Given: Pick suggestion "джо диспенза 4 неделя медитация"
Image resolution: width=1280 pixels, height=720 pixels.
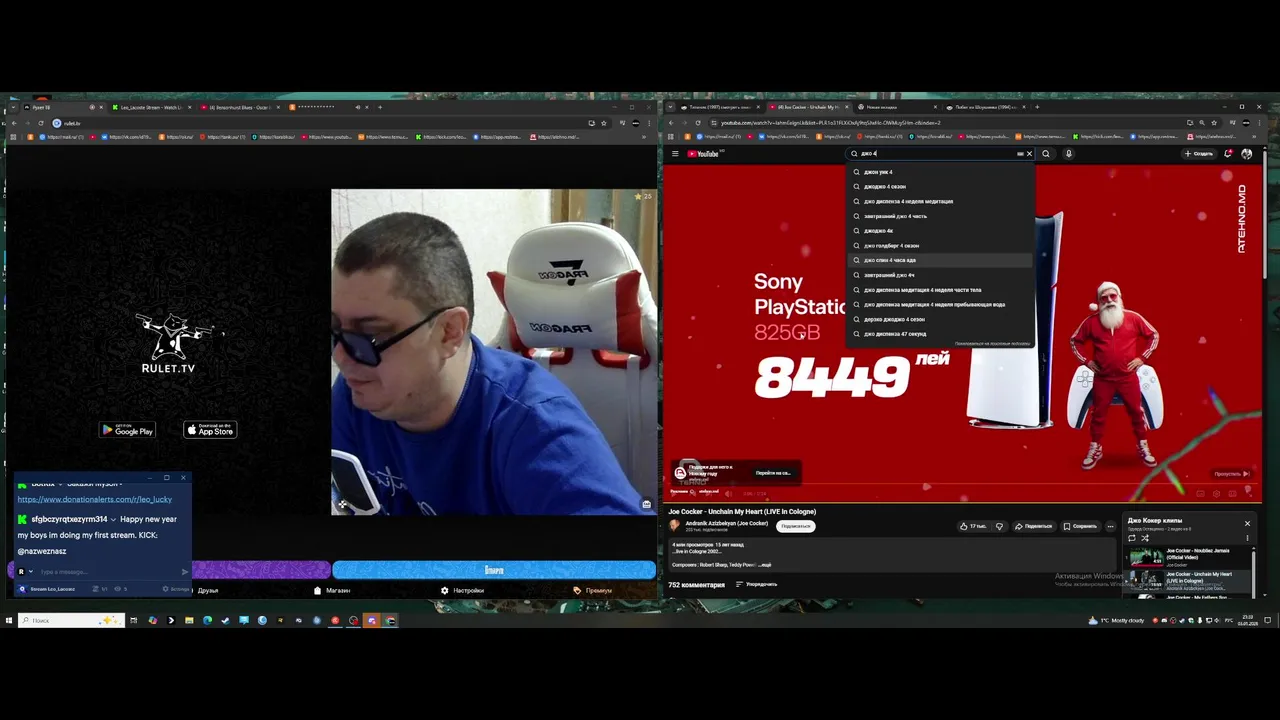Looking at the screenshot, I should pyautogui.click(x=940, y=201).
